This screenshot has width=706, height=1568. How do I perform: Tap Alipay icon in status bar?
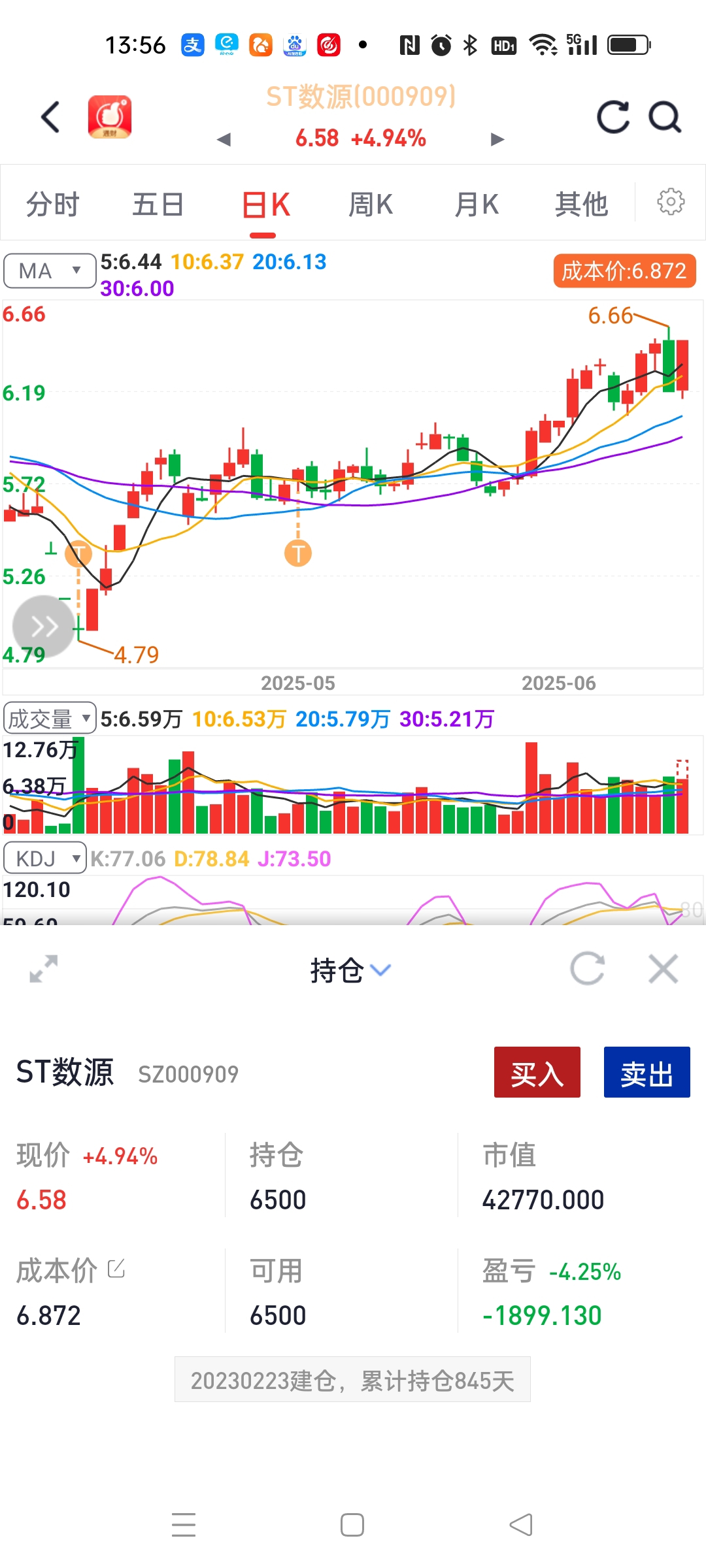[x=193, y=44]
